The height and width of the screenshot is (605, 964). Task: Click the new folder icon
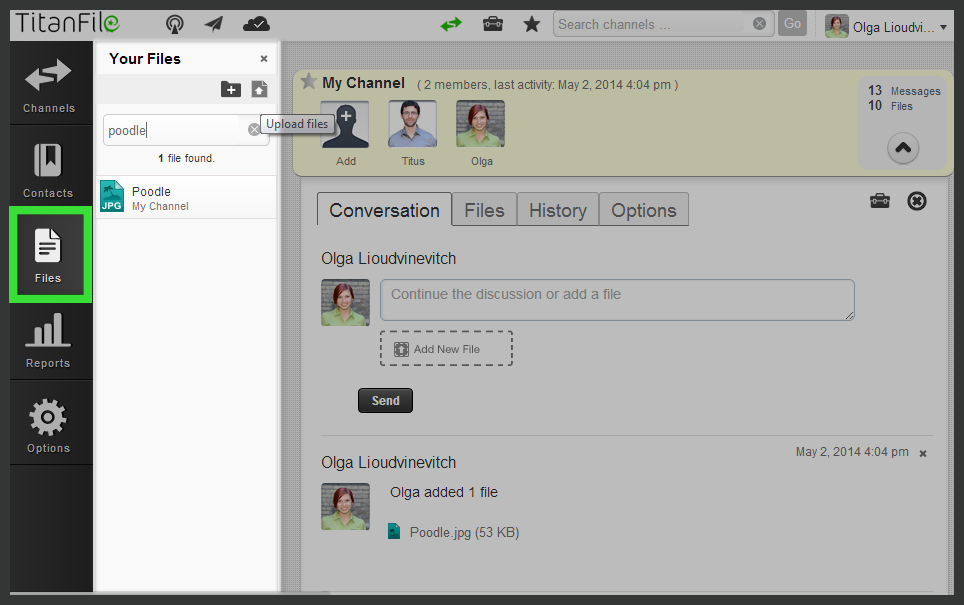(x=231, y=89)
